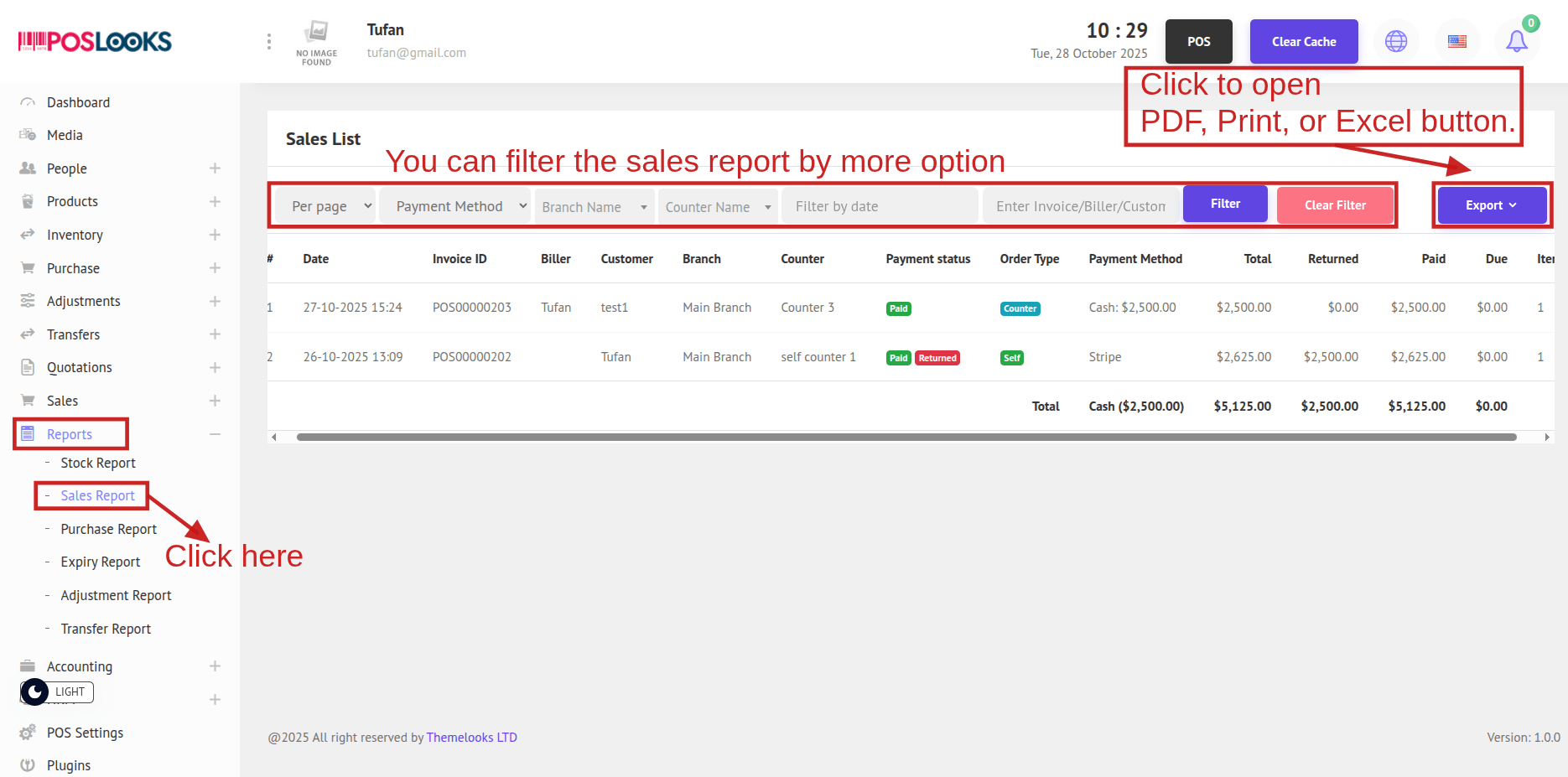Screen dimensions: 1568x777
Task: Click the Plugins plug icon
Action: point(28,765)
